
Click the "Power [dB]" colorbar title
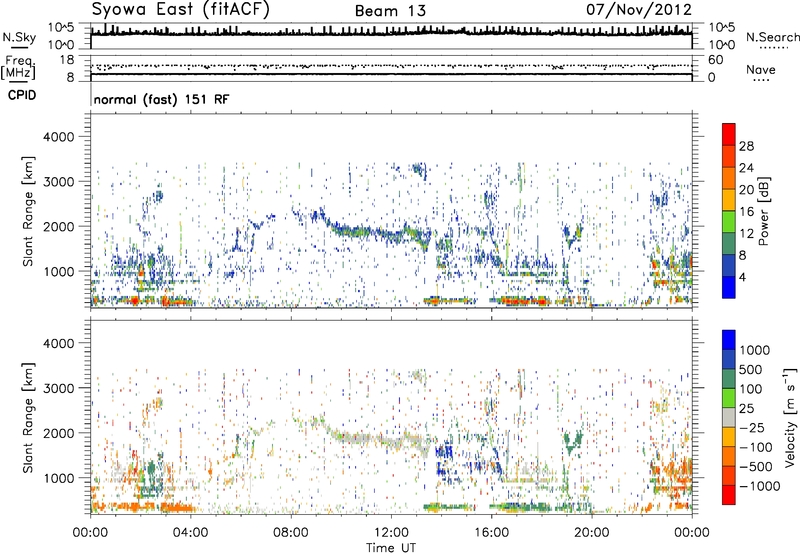(764, 211)
